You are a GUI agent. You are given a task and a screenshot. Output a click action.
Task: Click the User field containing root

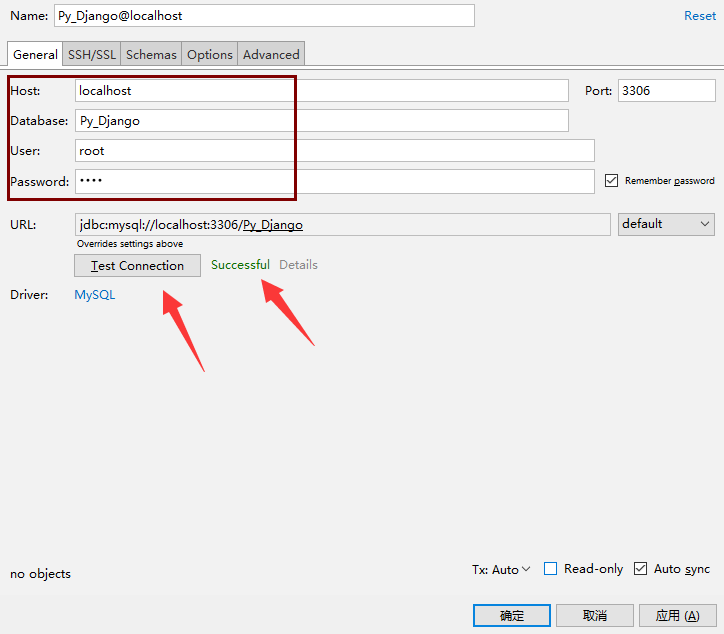pyautogui.click(x=334, y=151)
